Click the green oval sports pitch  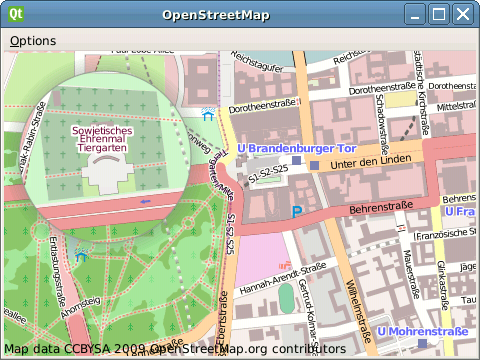[286, 298]
